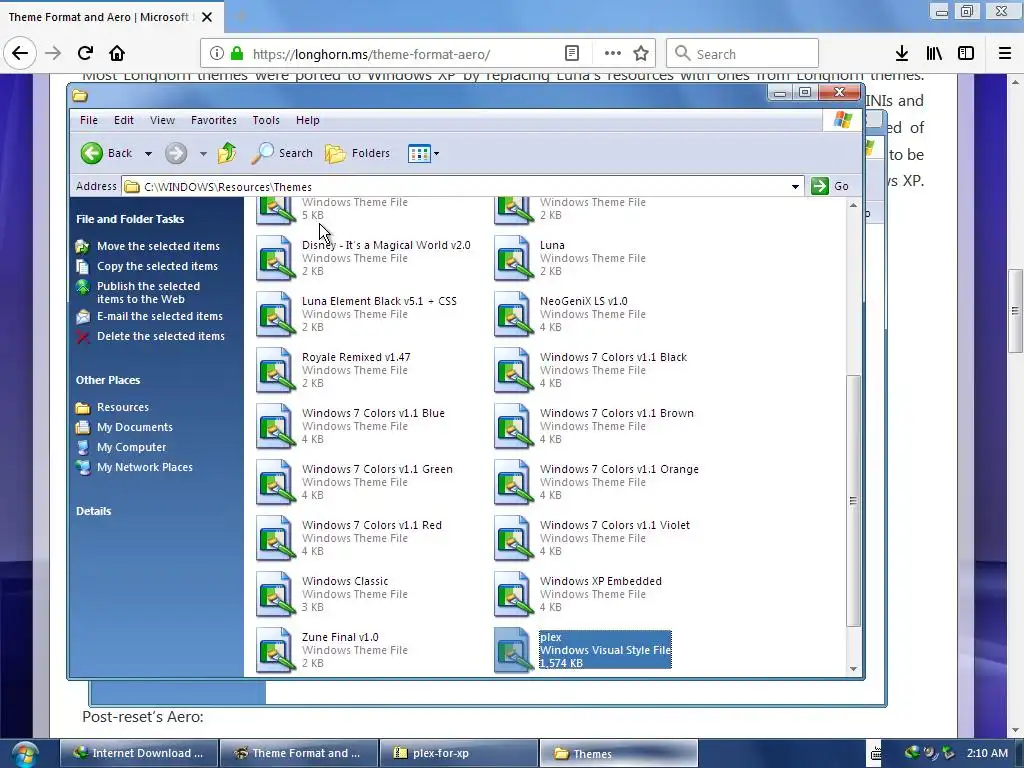Click Copy the selected items

[157, 266]
